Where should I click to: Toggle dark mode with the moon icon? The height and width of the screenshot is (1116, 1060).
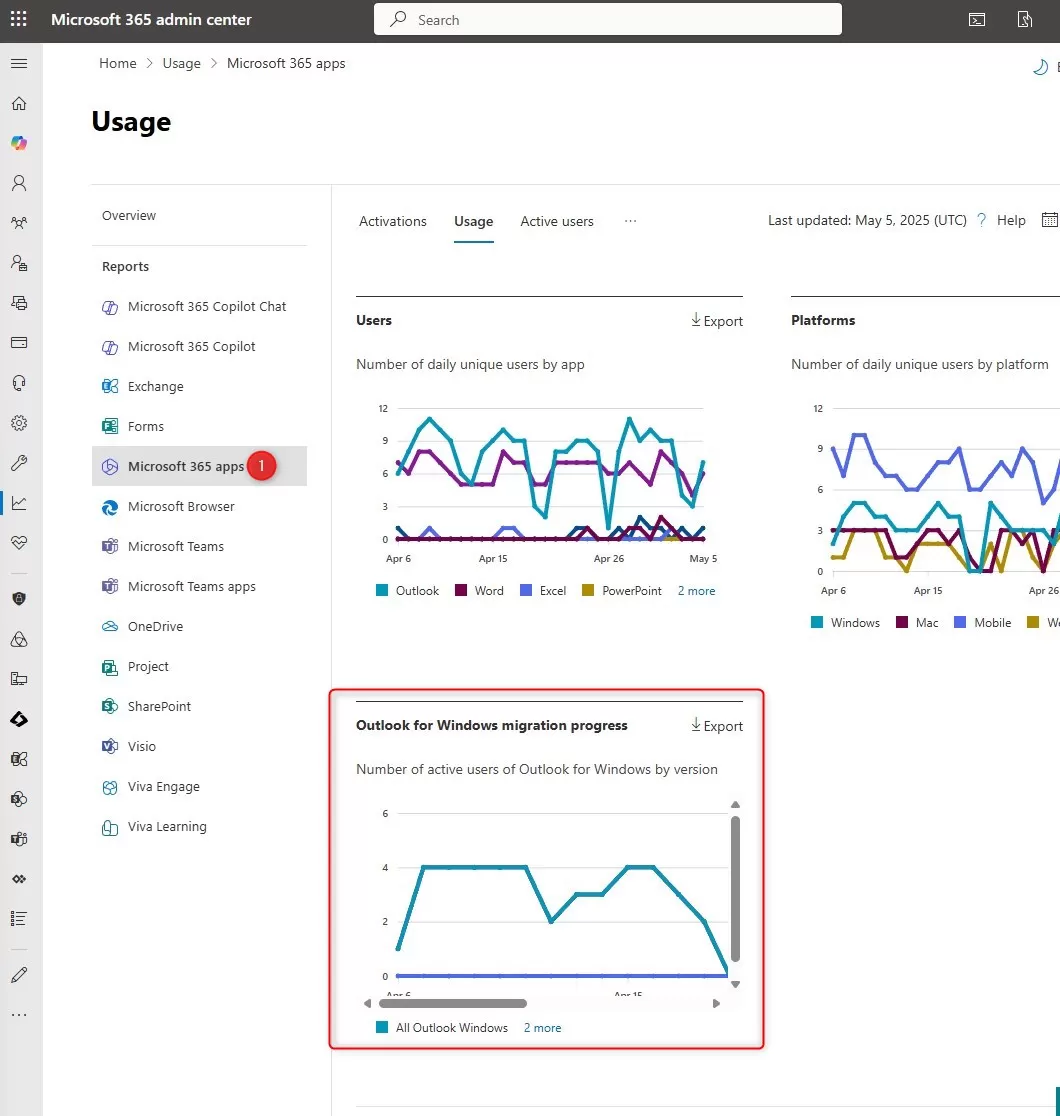(x=1040, y=67)
